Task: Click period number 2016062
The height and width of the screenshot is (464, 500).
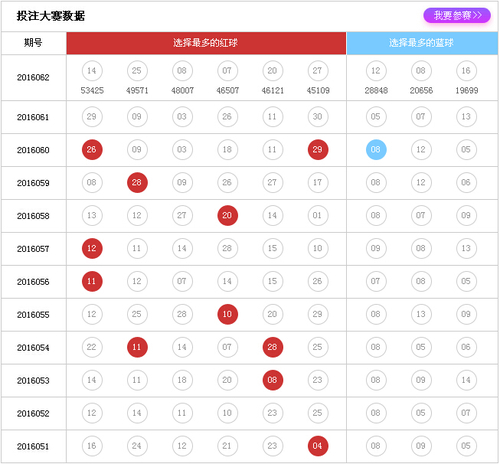Action: [33, 78]
